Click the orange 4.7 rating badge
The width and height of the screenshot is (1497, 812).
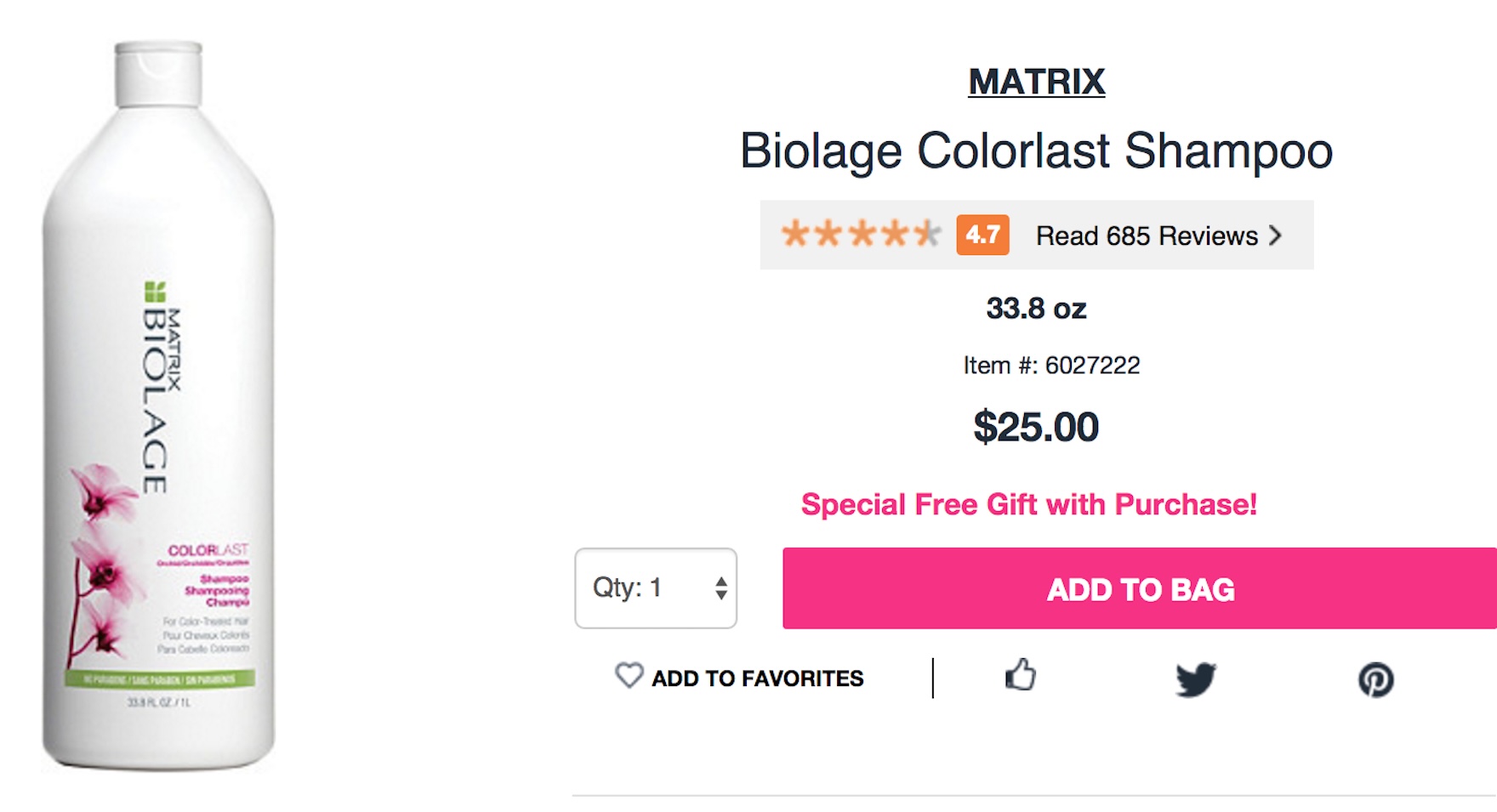click(x=982, y=235)
